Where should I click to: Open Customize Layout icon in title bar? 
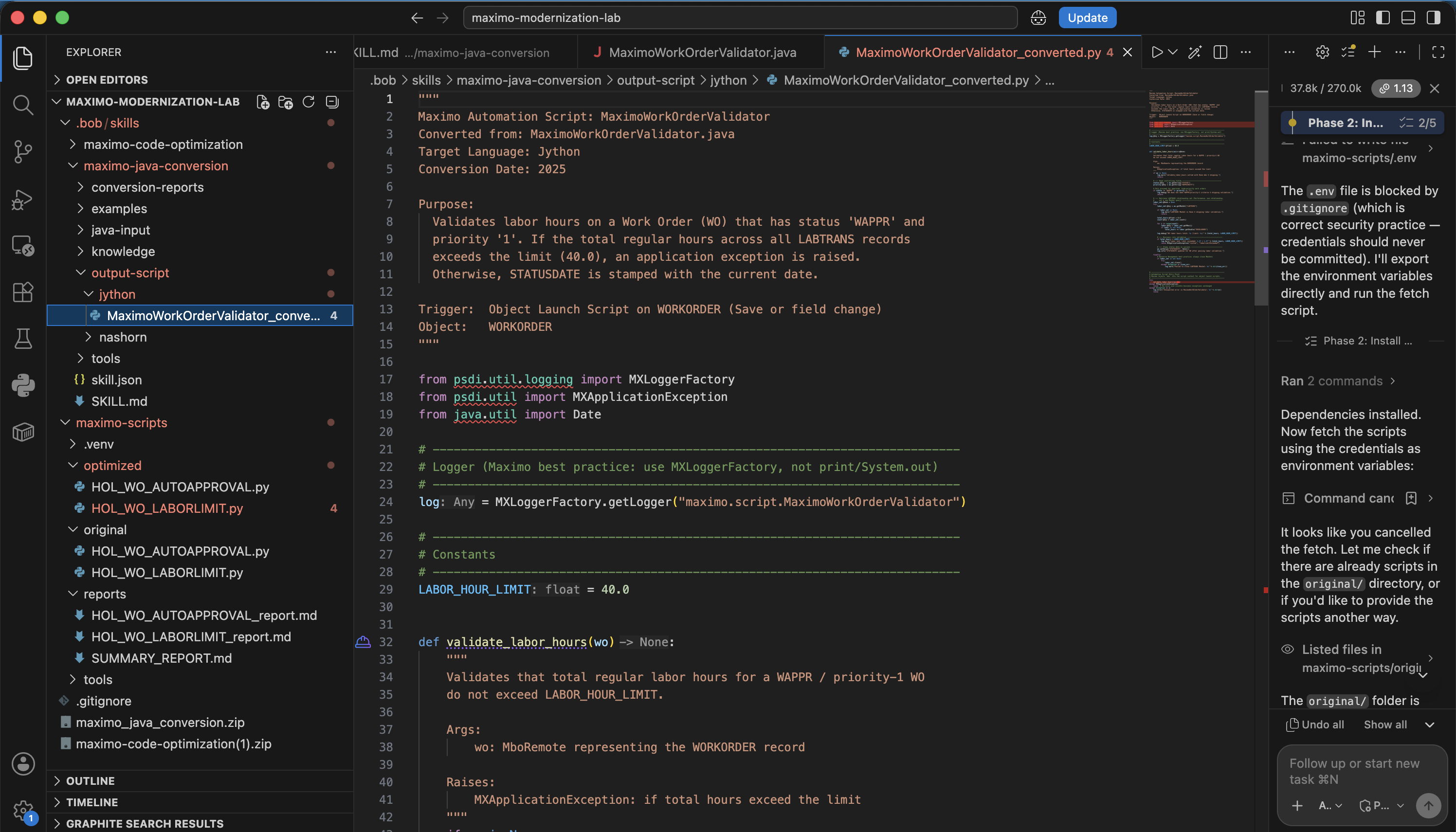tap(1358, 18)
